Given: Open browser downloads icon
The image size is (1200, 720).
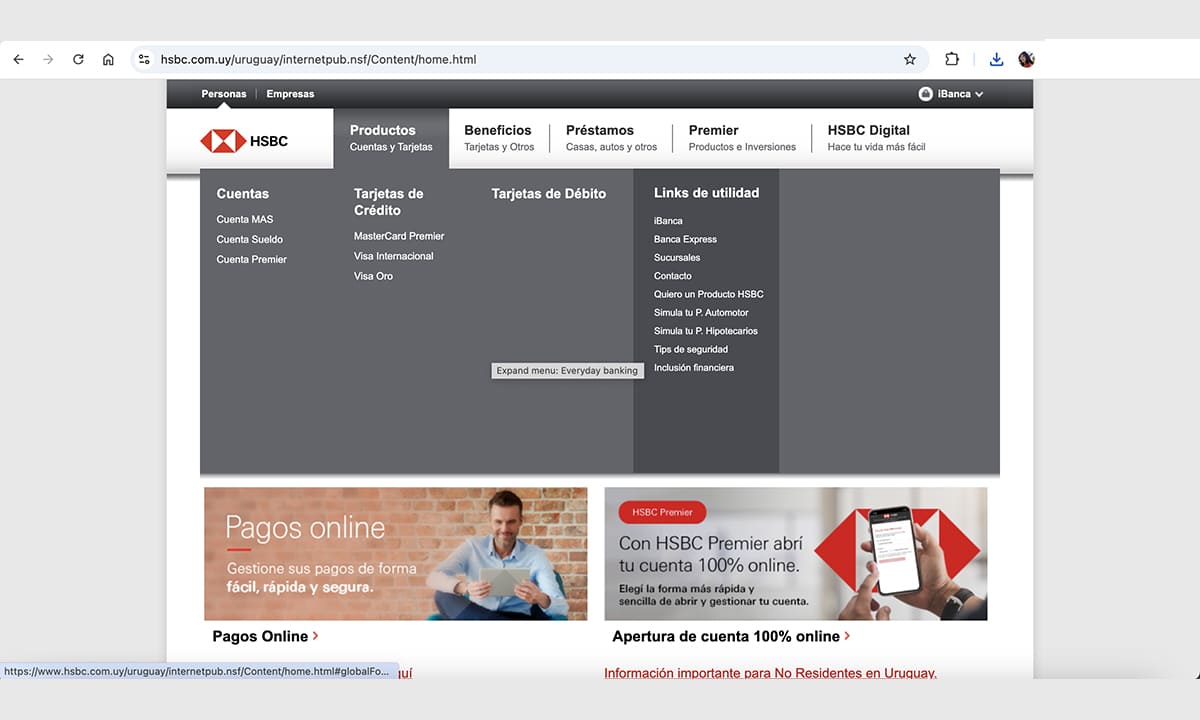Looking at the screenshot, I should [x=996, y=60].
